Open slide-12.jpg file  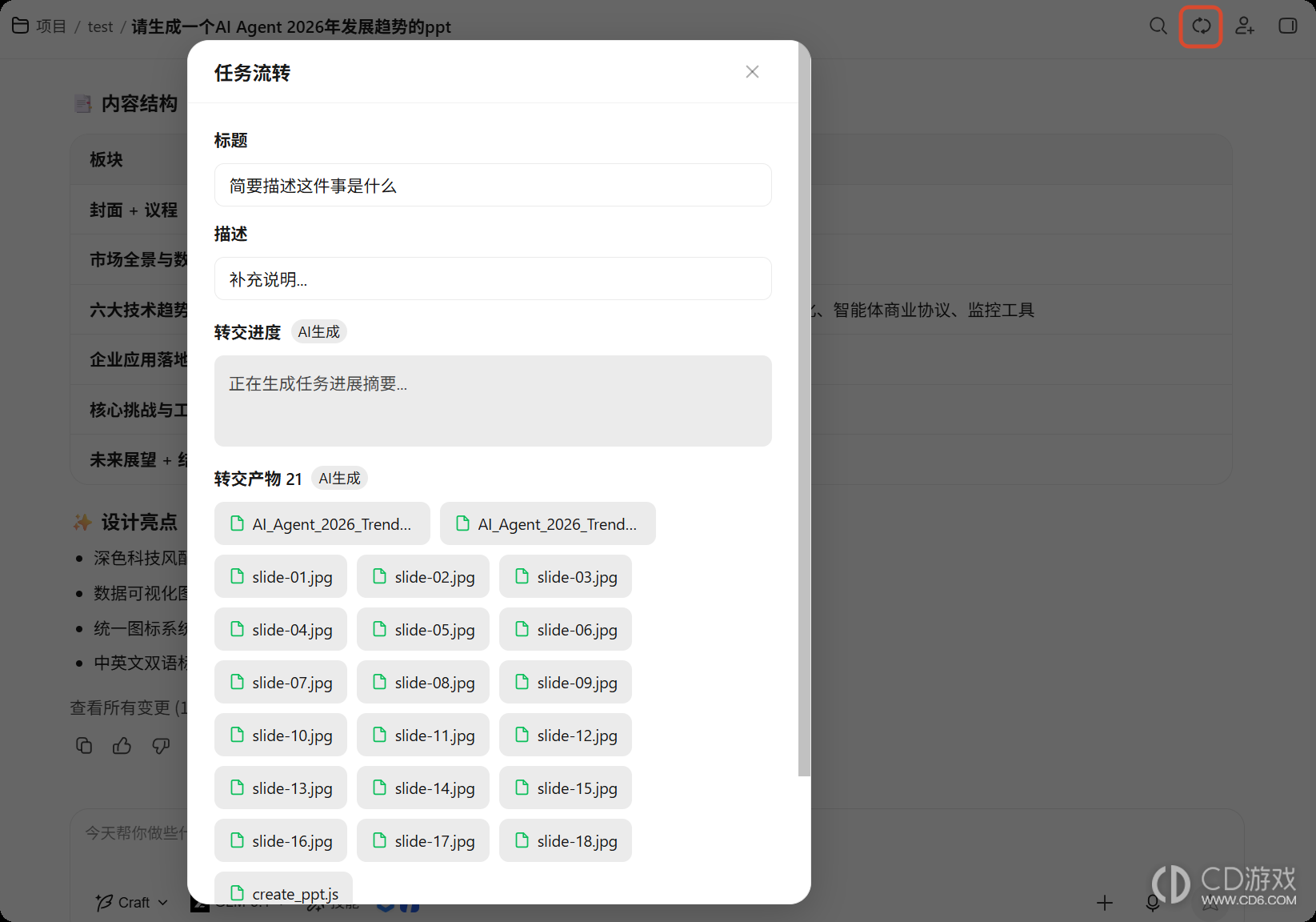tap(566, 736)
